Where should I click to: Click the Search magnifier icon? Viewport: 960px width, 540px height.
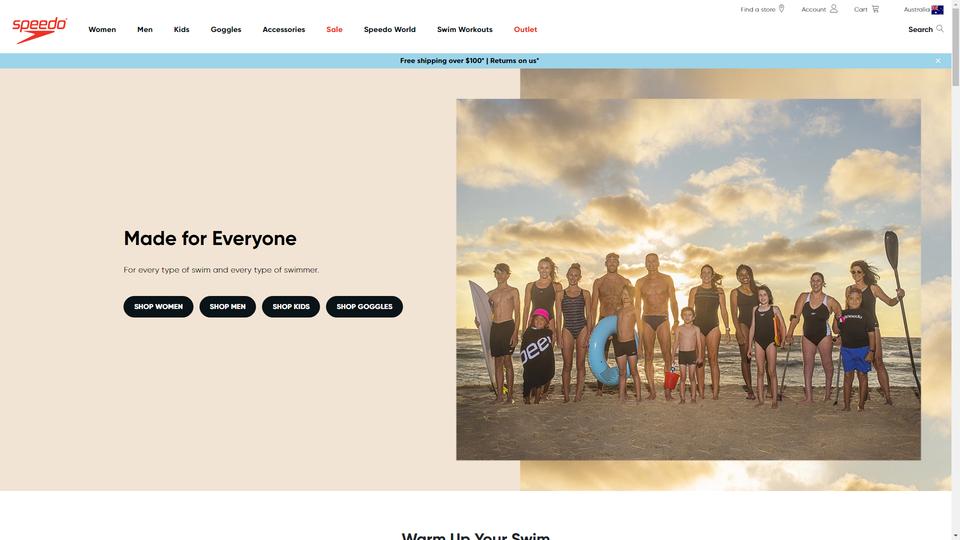click(940, 29)
